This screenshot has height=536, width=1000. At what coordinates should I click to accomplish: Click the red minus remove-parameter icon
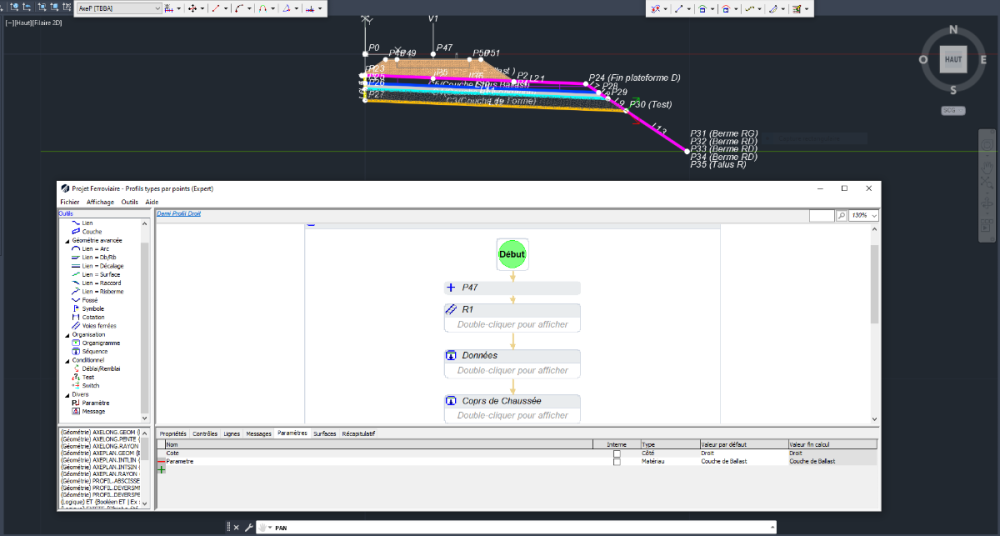click(161, 461)
